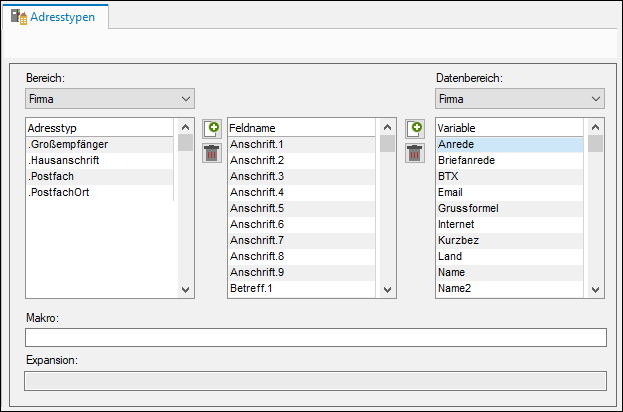Viewport: 623px width, 412px height.
Task: Select the Name variable
Action: (x=510, y=273)
